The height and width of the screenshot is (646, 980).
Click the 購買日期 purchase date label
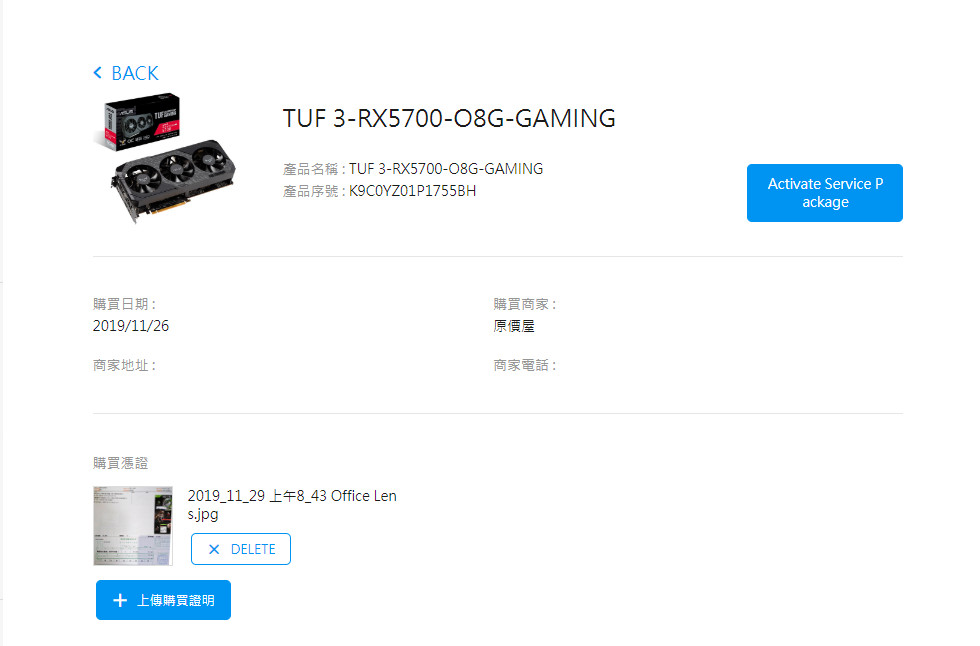click(124, 304)
